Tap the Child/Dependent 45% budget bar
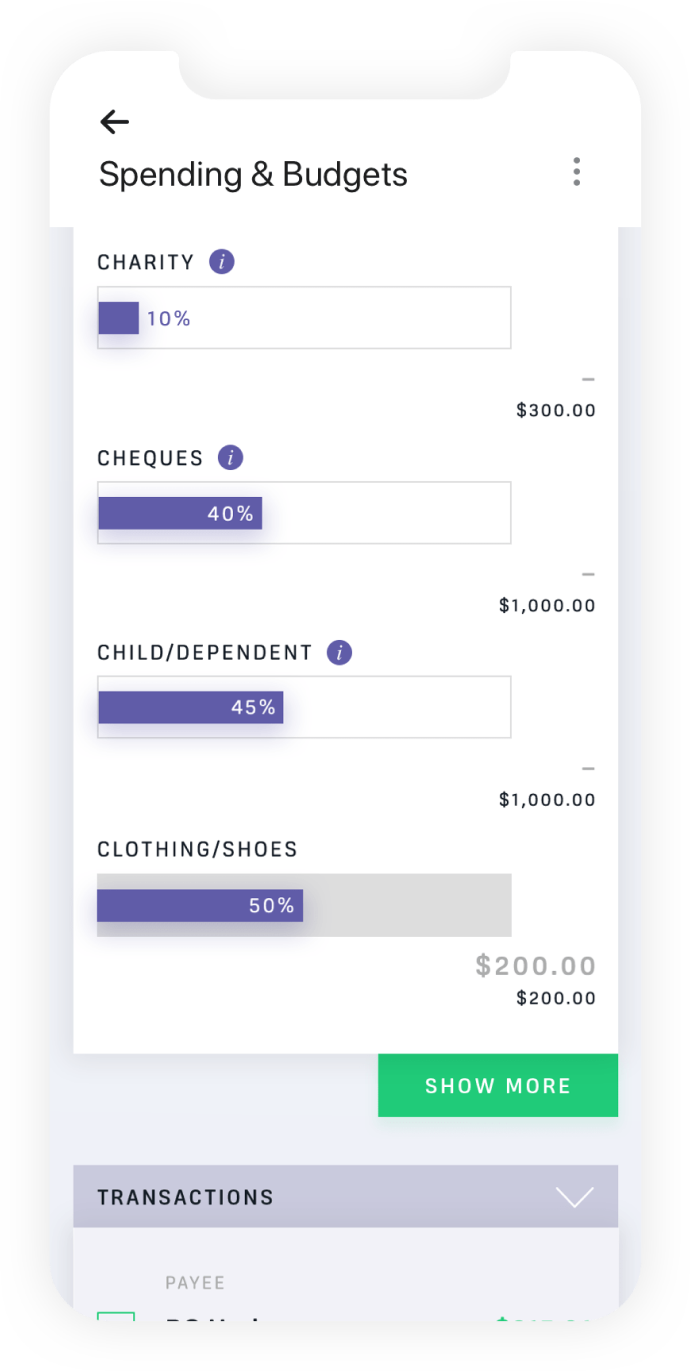Screen dimensions: 690x1372 pos(304,707)
